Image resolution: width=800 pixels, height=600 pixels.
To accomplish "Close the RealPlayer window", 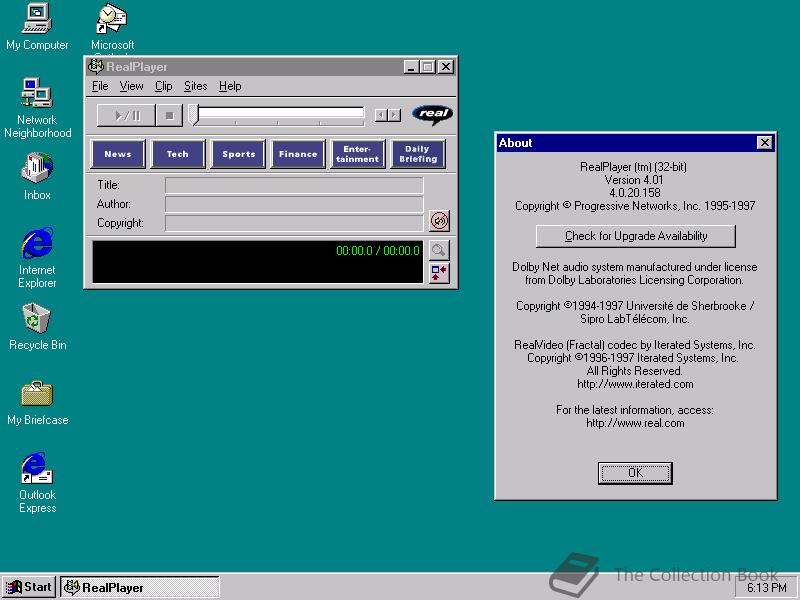I will (x=445, y=67).
